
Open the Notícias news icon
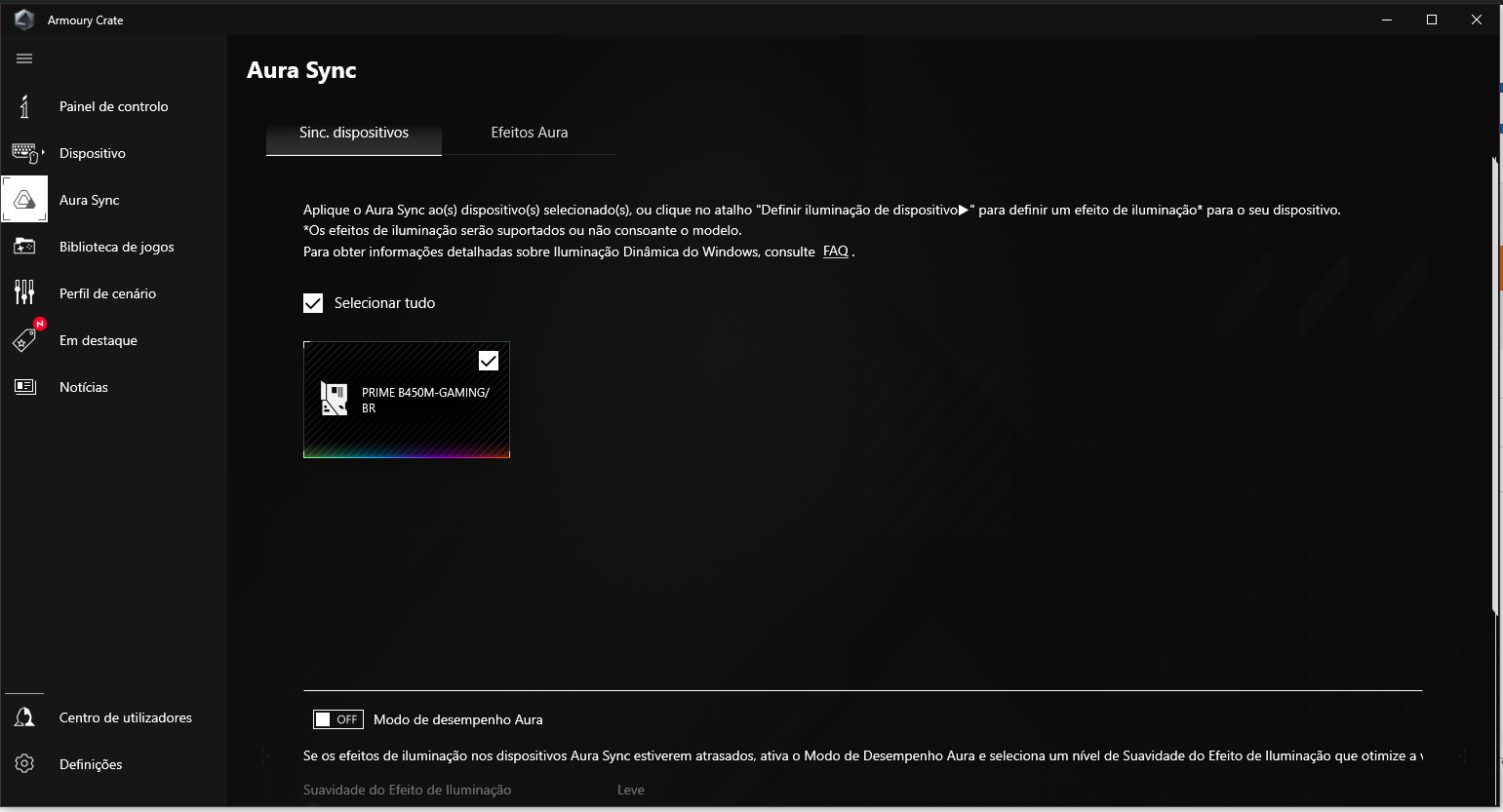pyautogui.click(x=24, y=387)
